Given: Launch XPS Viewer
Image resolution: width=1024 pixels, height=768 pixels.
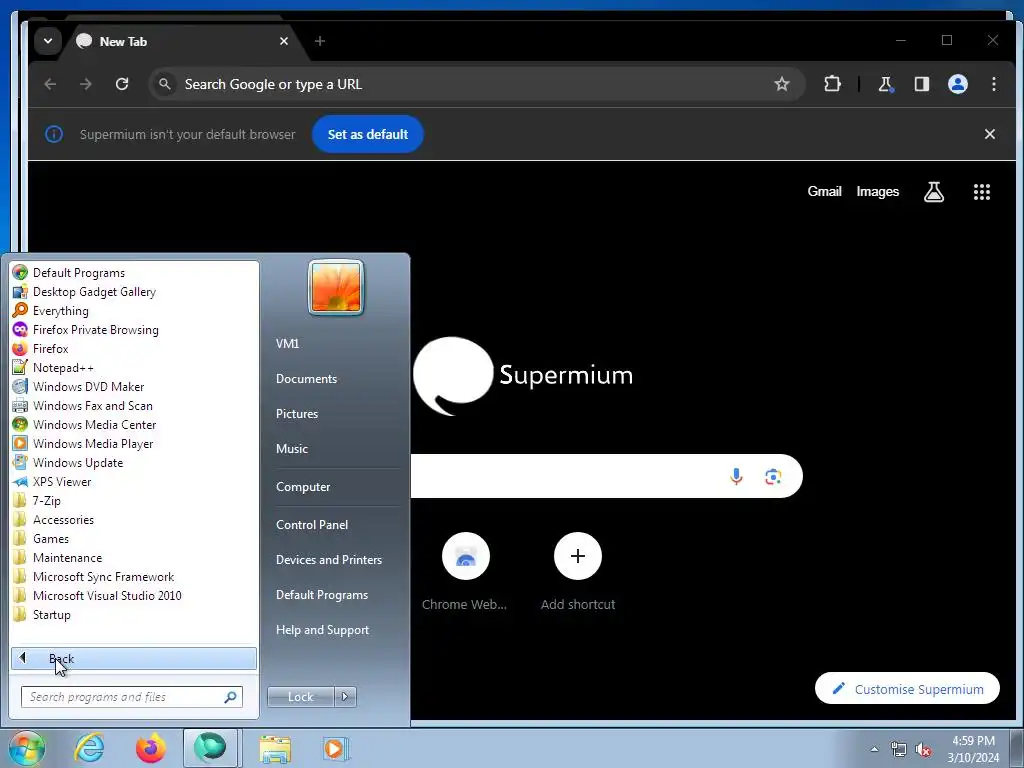Looking at the screenshot, I should coord(134,481).
